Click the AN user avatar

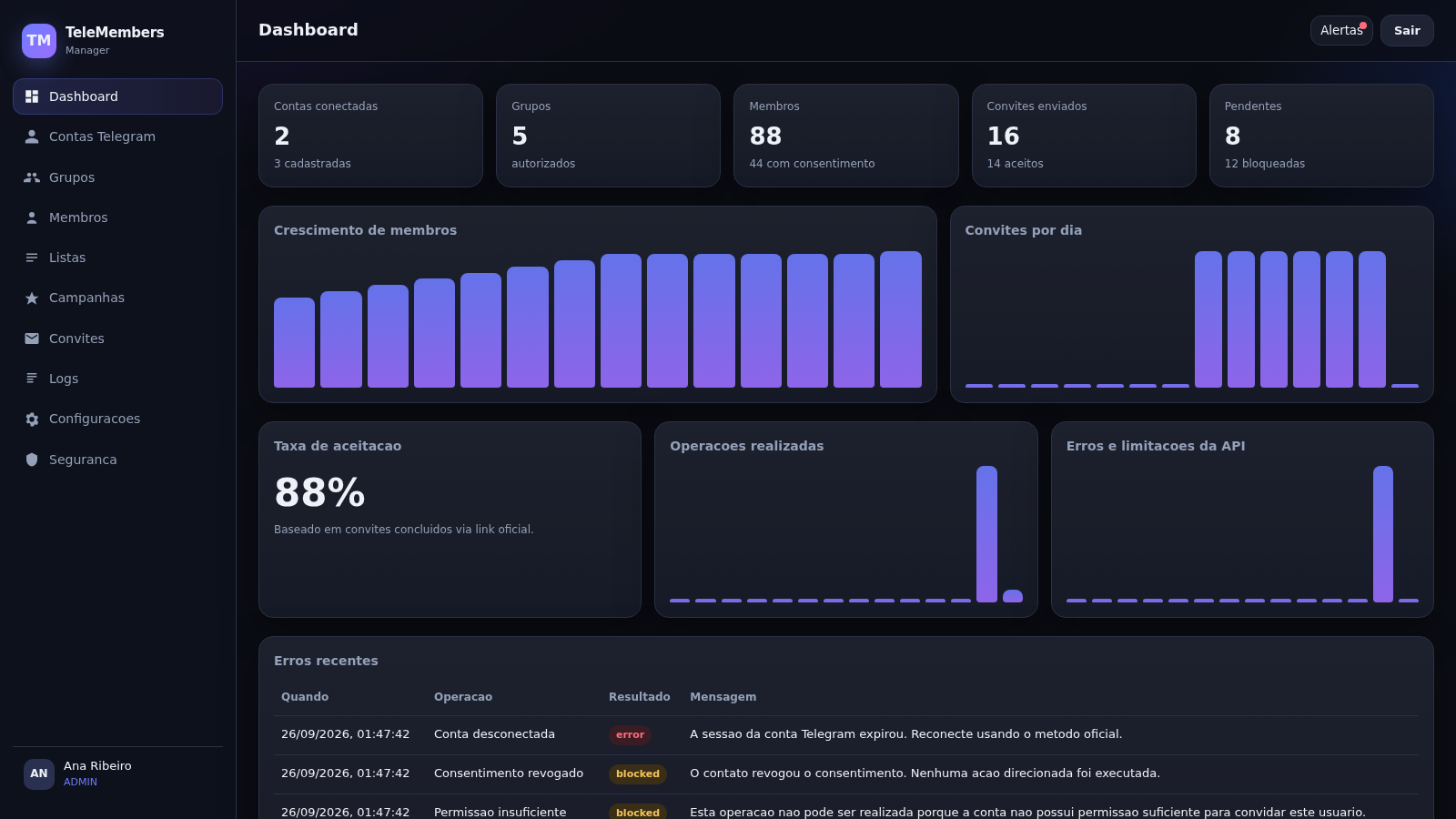click(39, 773)
